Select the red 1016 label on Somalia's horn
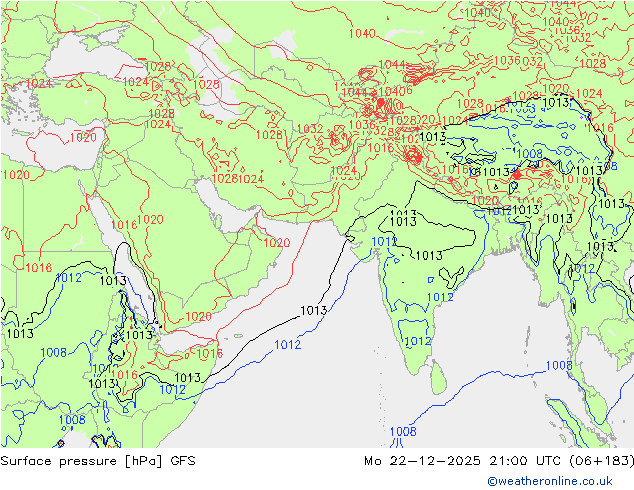634x490 pixels. click(209, 354)
